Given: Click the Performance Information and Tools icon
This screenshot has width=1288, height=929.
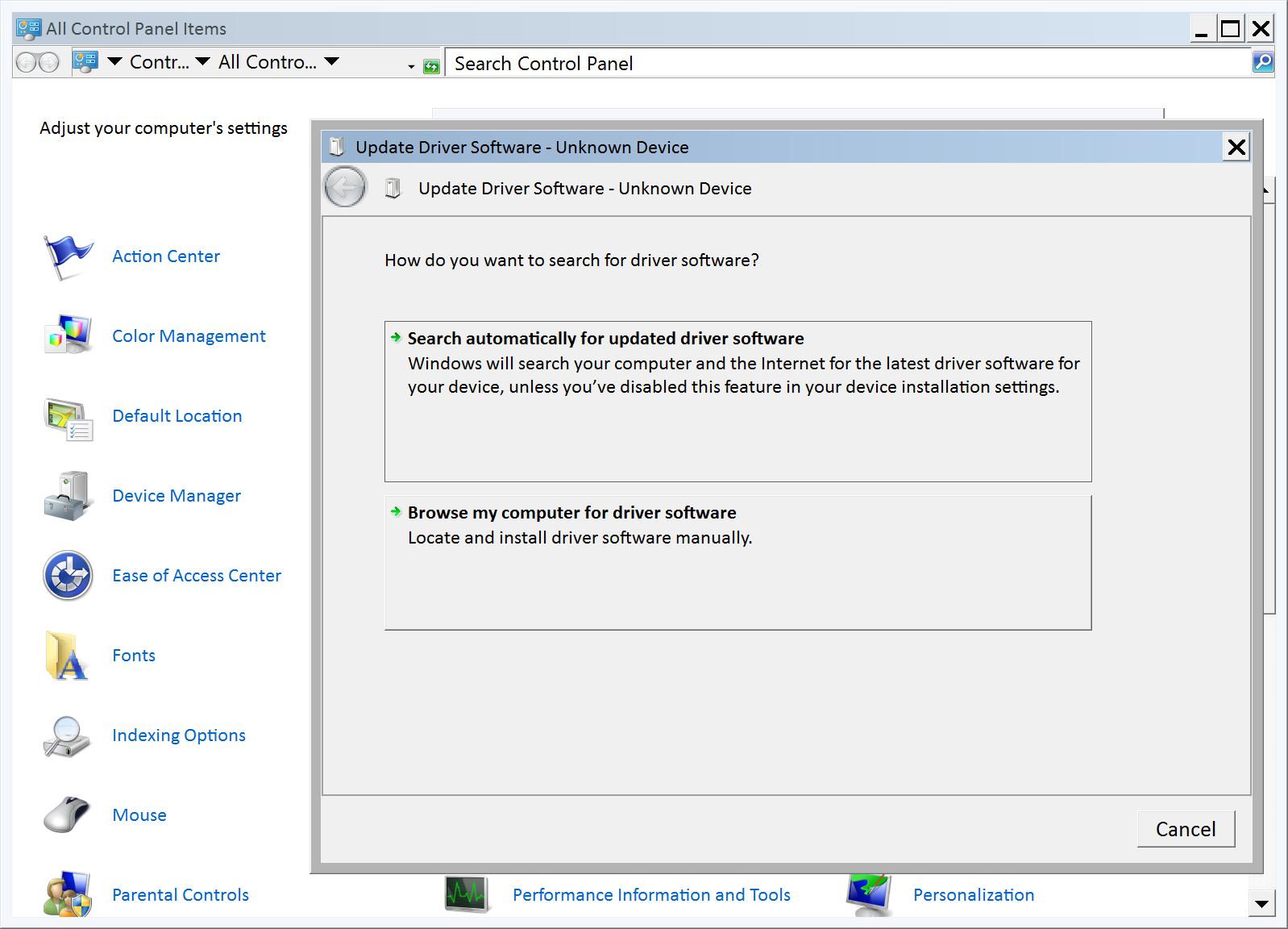Looking at the screenshot, I should click(x=467, y=894).
